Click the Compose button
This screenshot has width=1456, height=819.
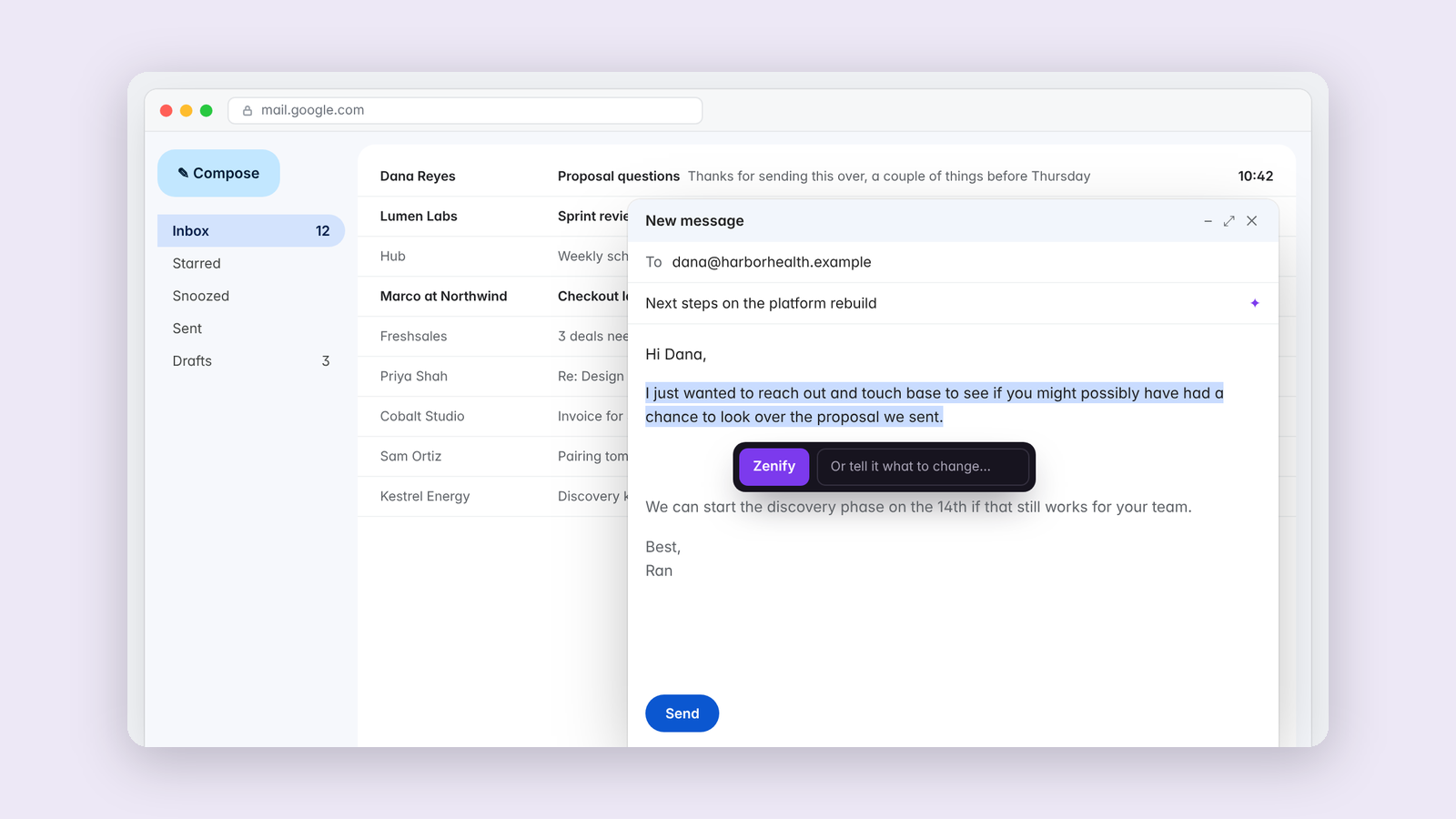pyautogui.click(x=218, y=173)
